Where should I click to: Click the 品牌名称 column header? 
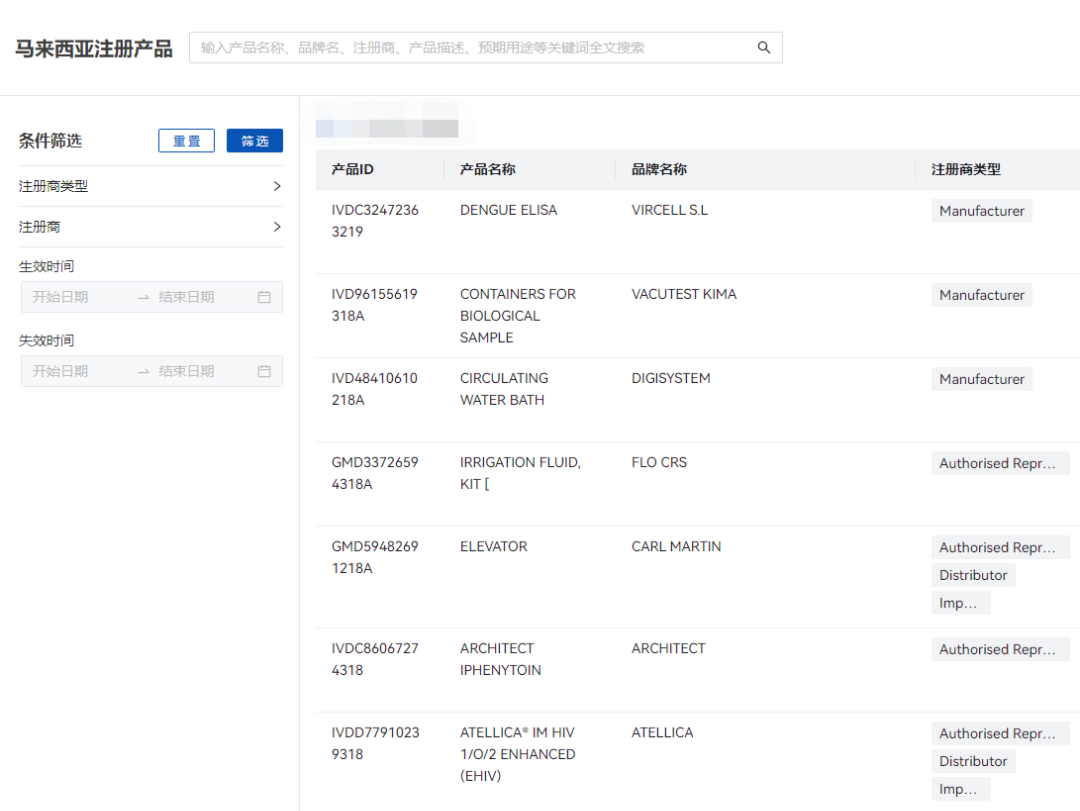click(659, 170)
